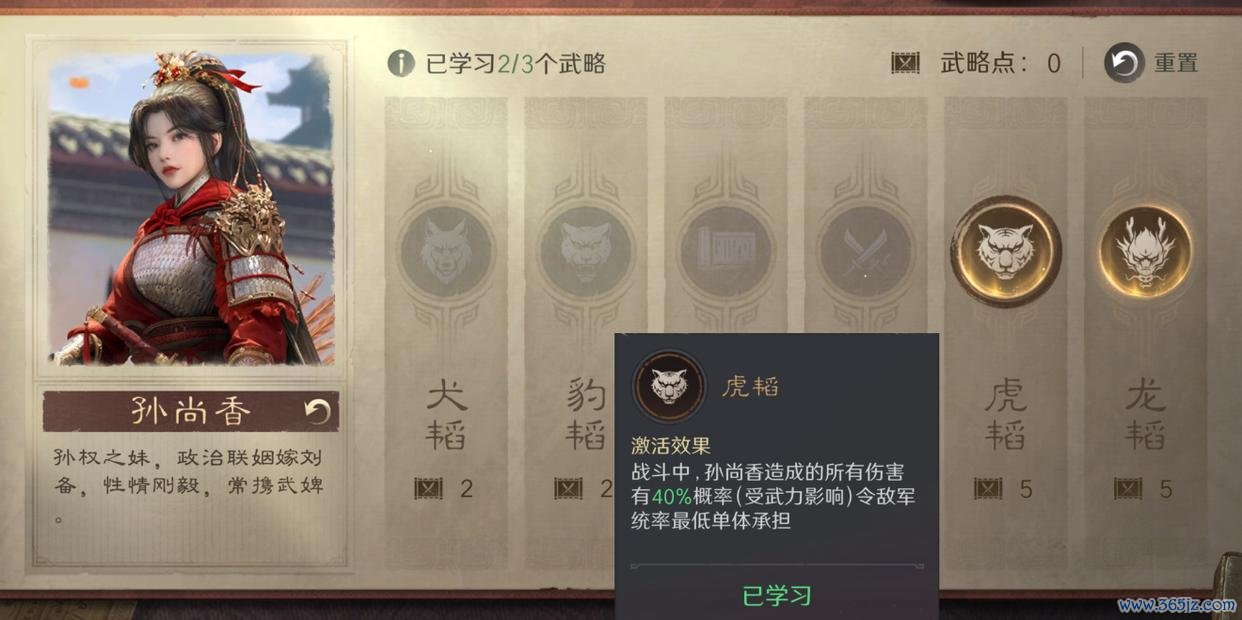Tap the 犬韬 column name label
Viewport: 1242px width, 620px height.
pos(446,415)
